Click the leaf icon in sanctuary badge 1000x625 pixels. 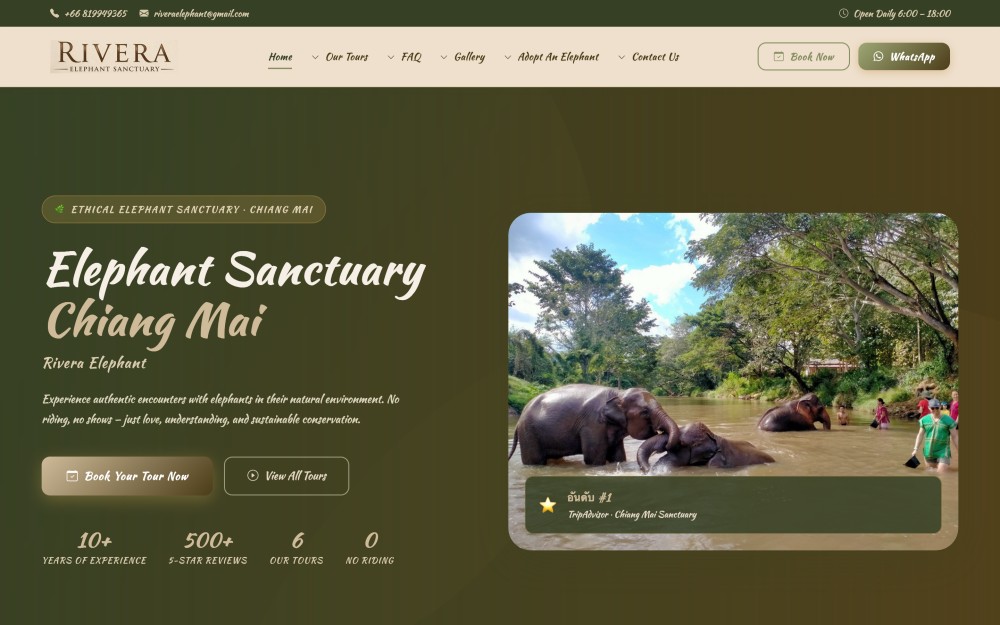[59, 209]
